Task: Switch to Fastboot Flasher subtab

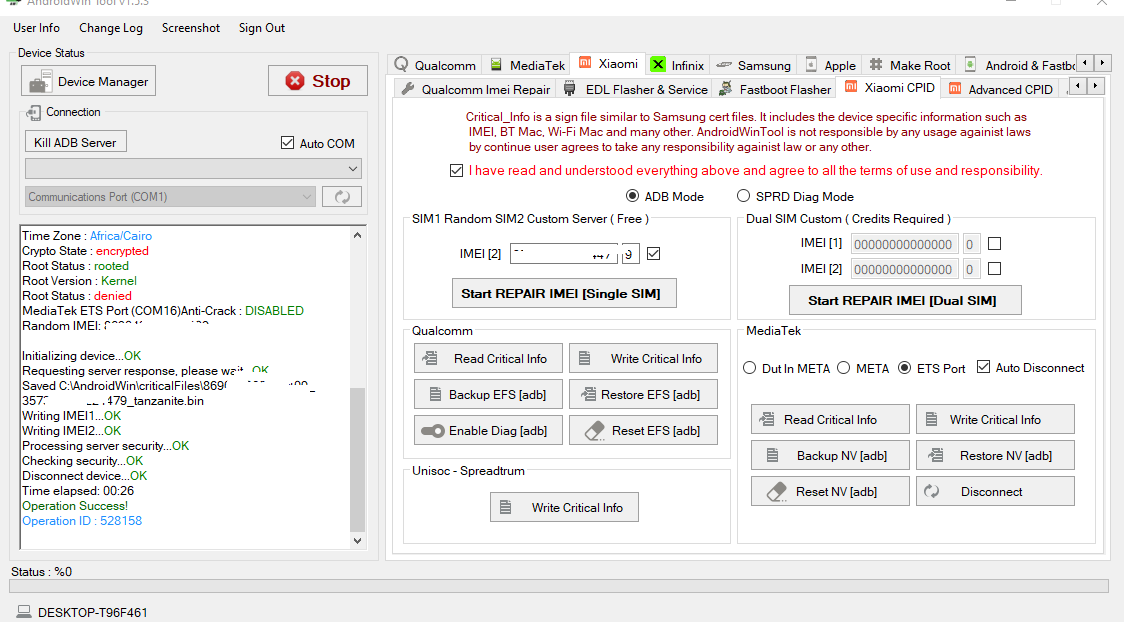Action: [x=775, y=89]
